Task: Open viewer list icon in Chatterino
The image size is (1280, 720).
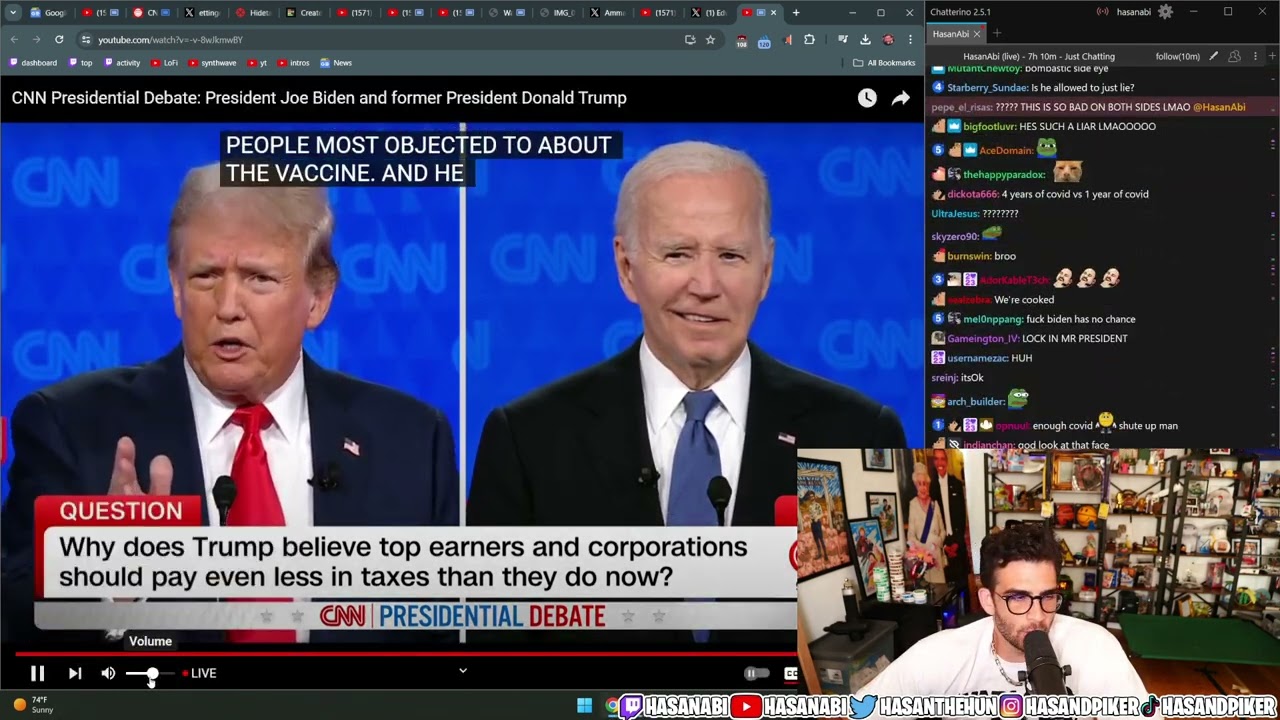Action: click(1235, 56)
